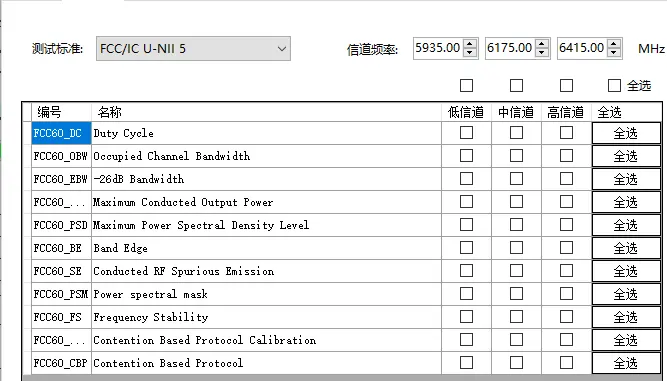Click 全选 button in Maximum Conducted Output Power row
667x381 pixels.
tap(626, 202)
